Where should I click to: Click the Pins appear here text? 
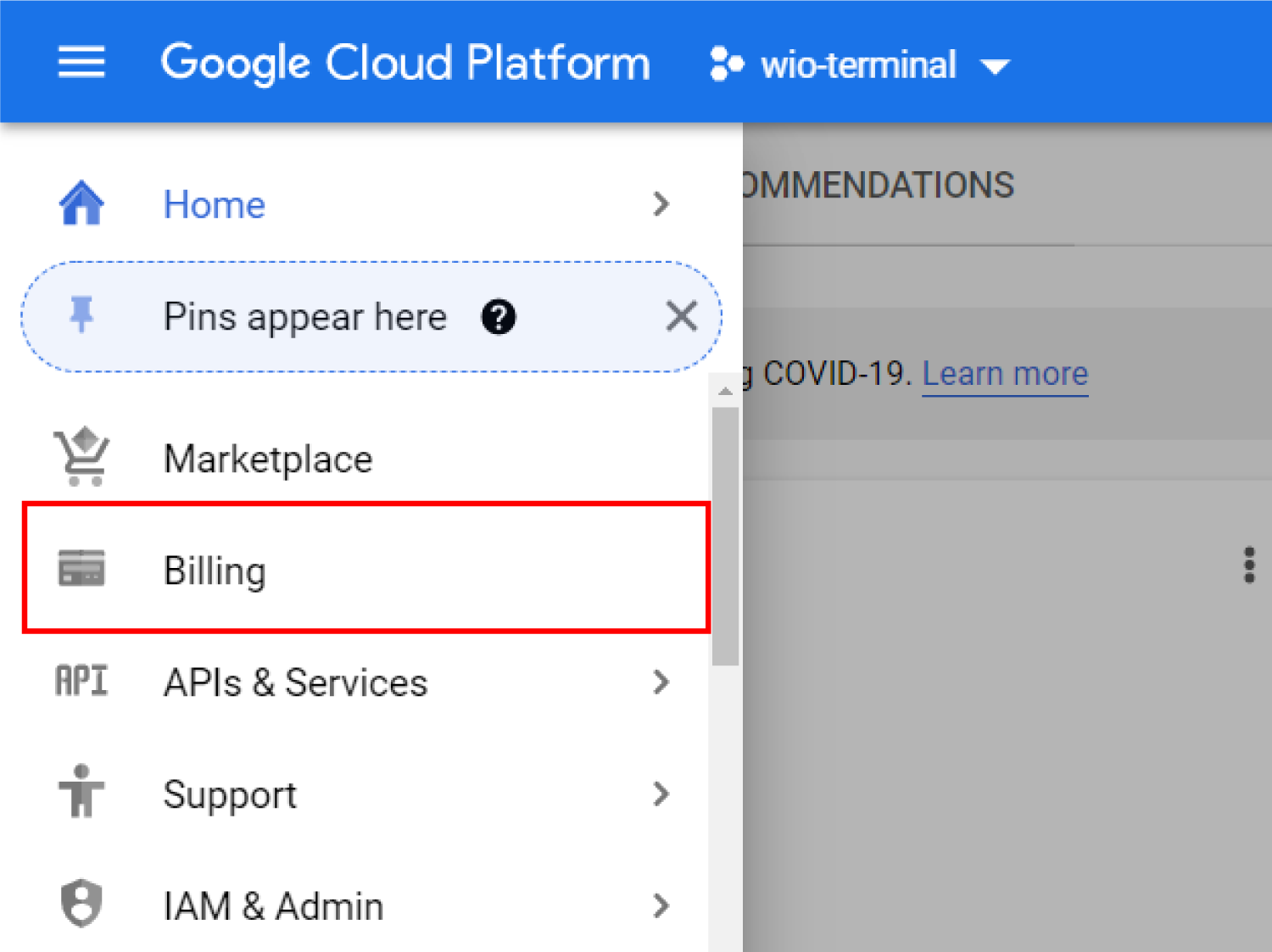[x=305, y=317]
